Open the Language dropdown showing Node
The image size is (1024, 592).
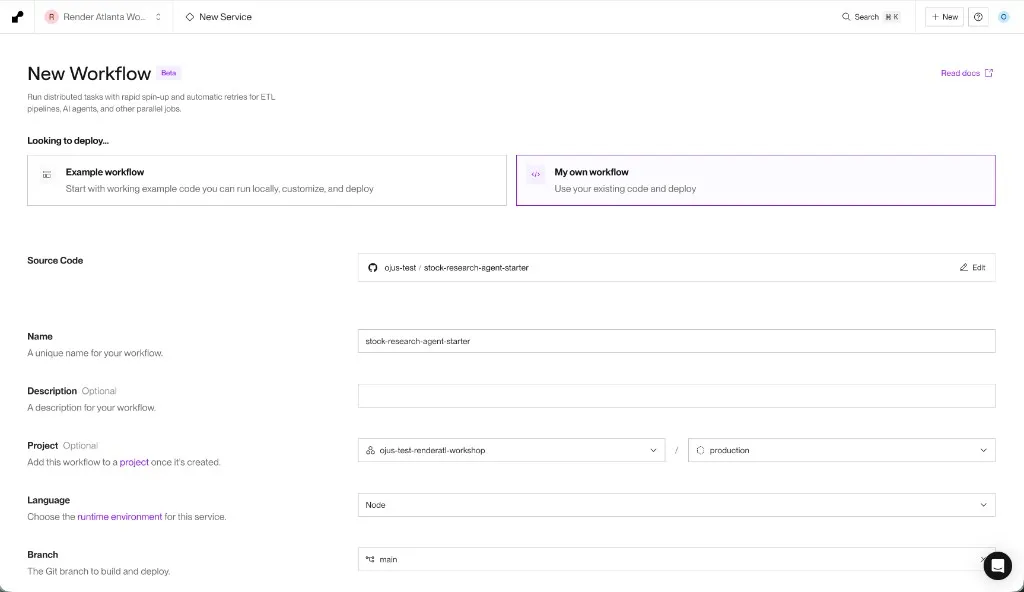click(677, 505)
